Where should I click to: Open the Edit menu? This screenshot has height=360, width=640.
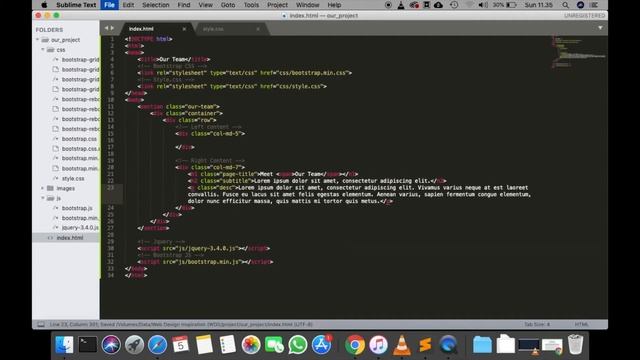pos(128,5)
